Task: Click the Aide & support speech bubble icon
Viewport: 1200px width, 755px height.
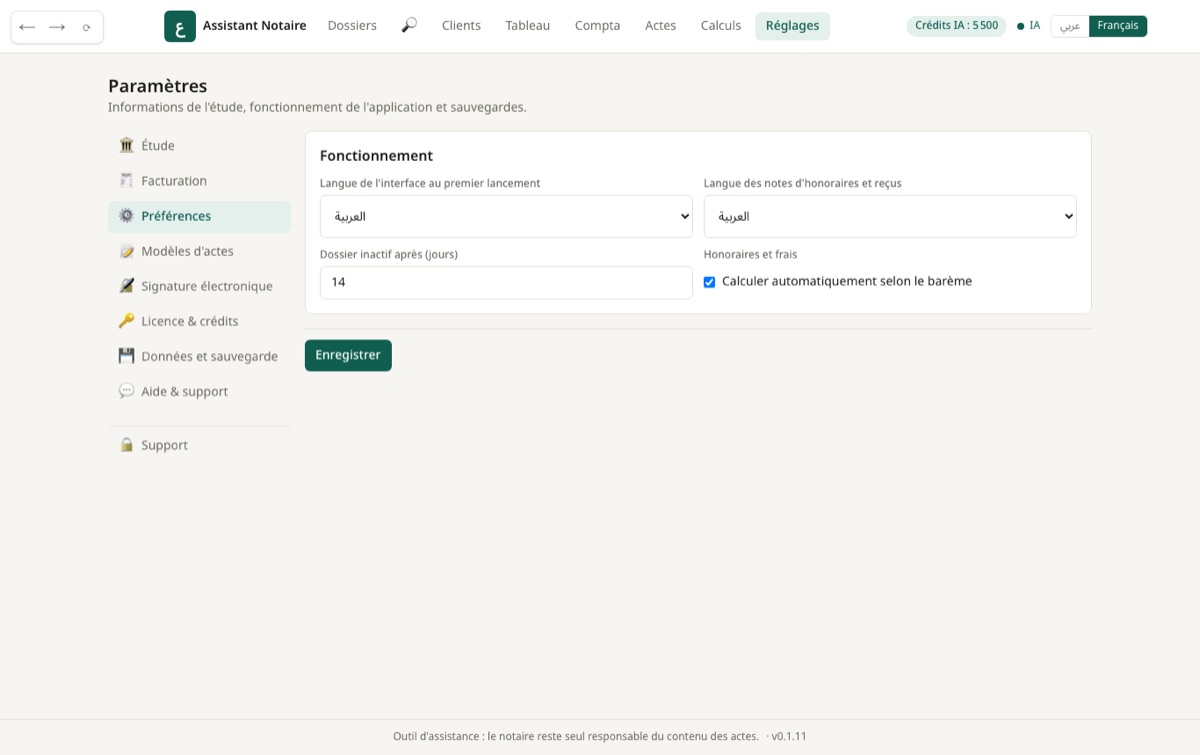Action: [126, 391]
